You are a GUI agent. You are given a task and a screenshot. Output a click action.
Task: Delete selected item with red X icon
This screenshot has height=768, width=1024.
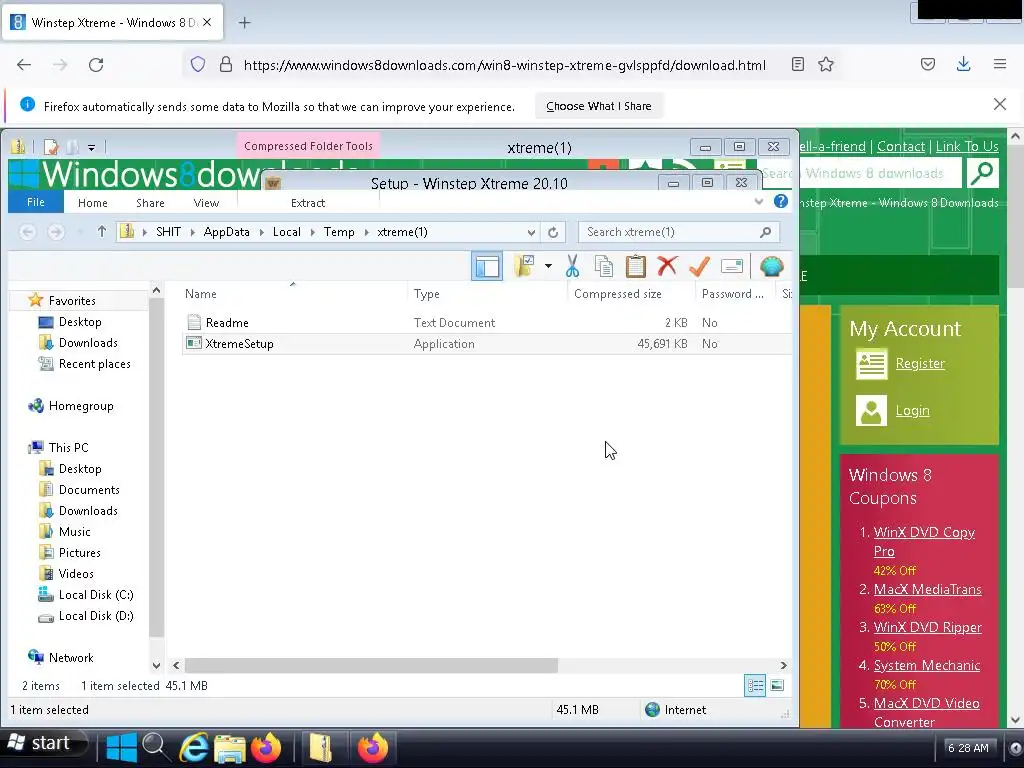tap(667, 266)
